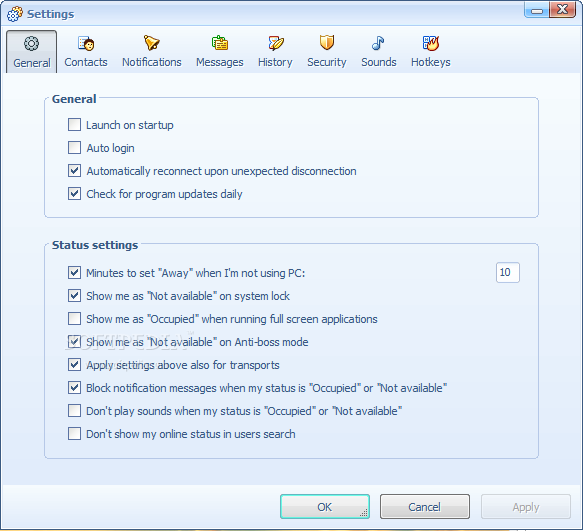583x531 pixels.
Task: Click the History feather icon
Action: click(276, 43)
